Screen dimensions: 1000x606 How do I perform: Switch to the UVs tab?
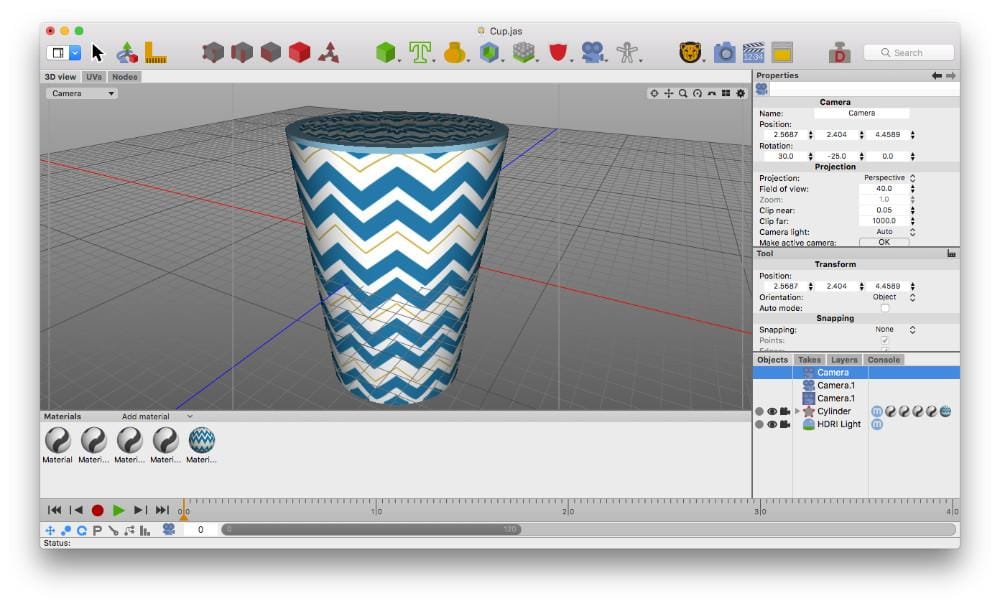coord(94,77)
